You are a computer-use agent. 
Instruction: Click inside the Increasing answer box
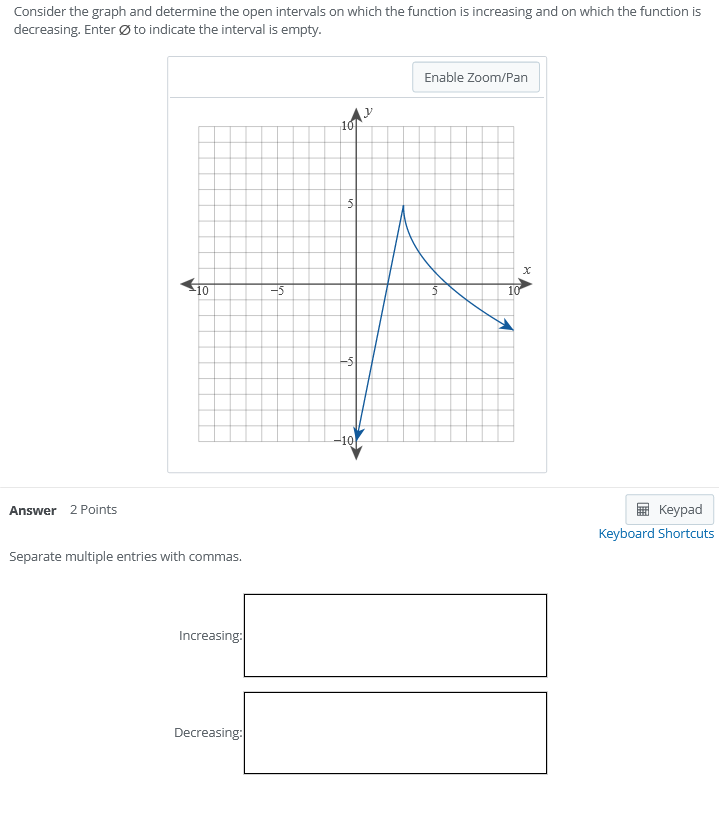click(395, 635)
